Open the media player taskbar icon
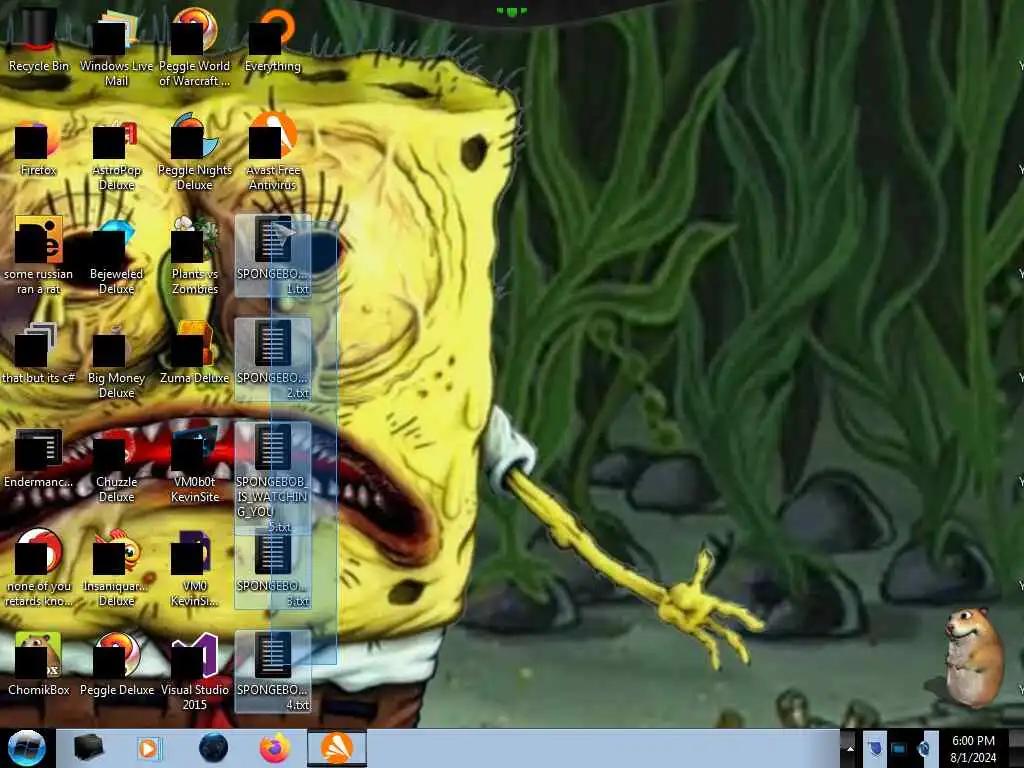 click(x=148, y=748)
